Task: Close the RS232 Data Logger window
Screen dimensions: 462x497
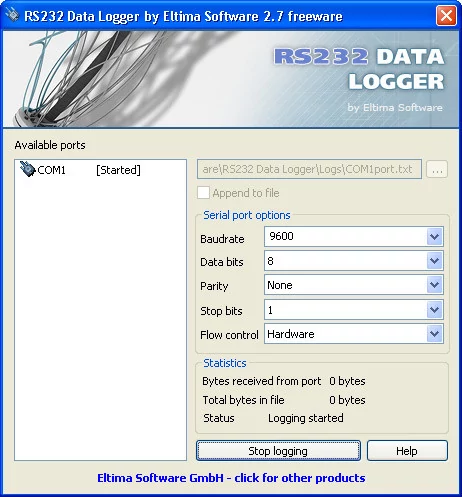Action: click(446, 15)
